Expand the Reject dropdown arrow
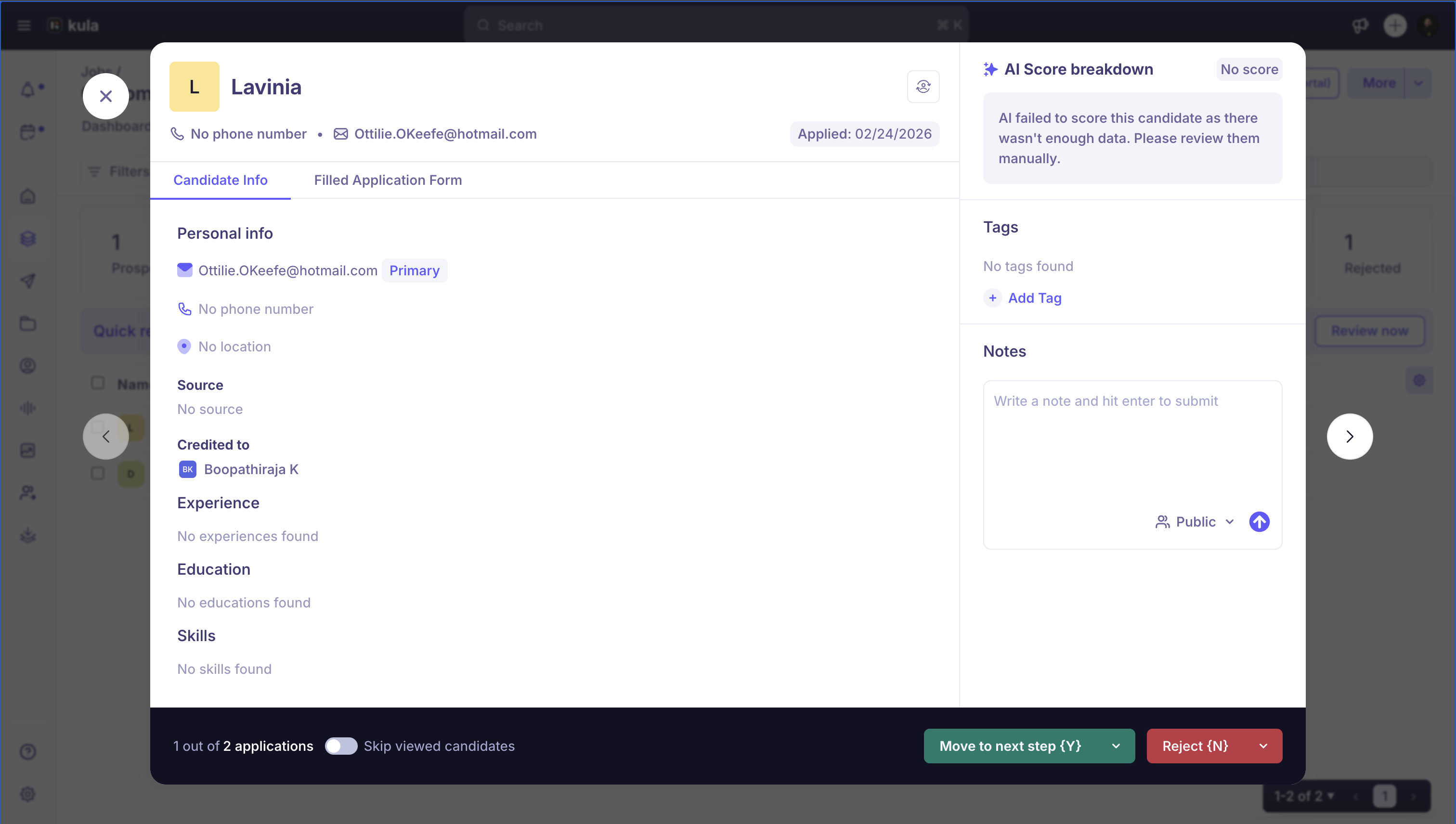This screenshot has height=824, width=1456. [x=1263, y=746]
